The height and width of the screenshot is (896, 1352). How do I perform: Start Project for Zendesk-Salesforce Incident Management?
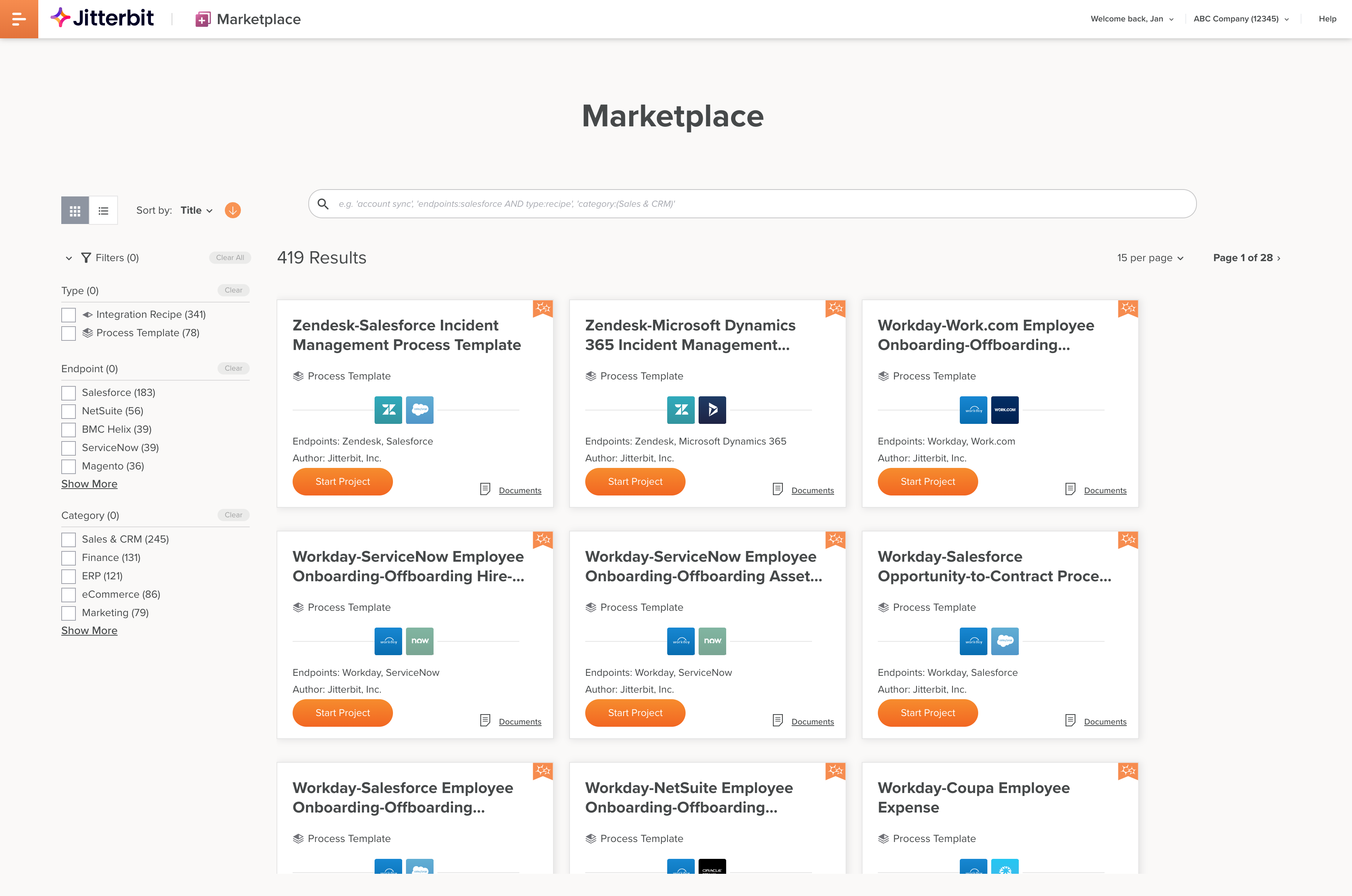(342, 482)
